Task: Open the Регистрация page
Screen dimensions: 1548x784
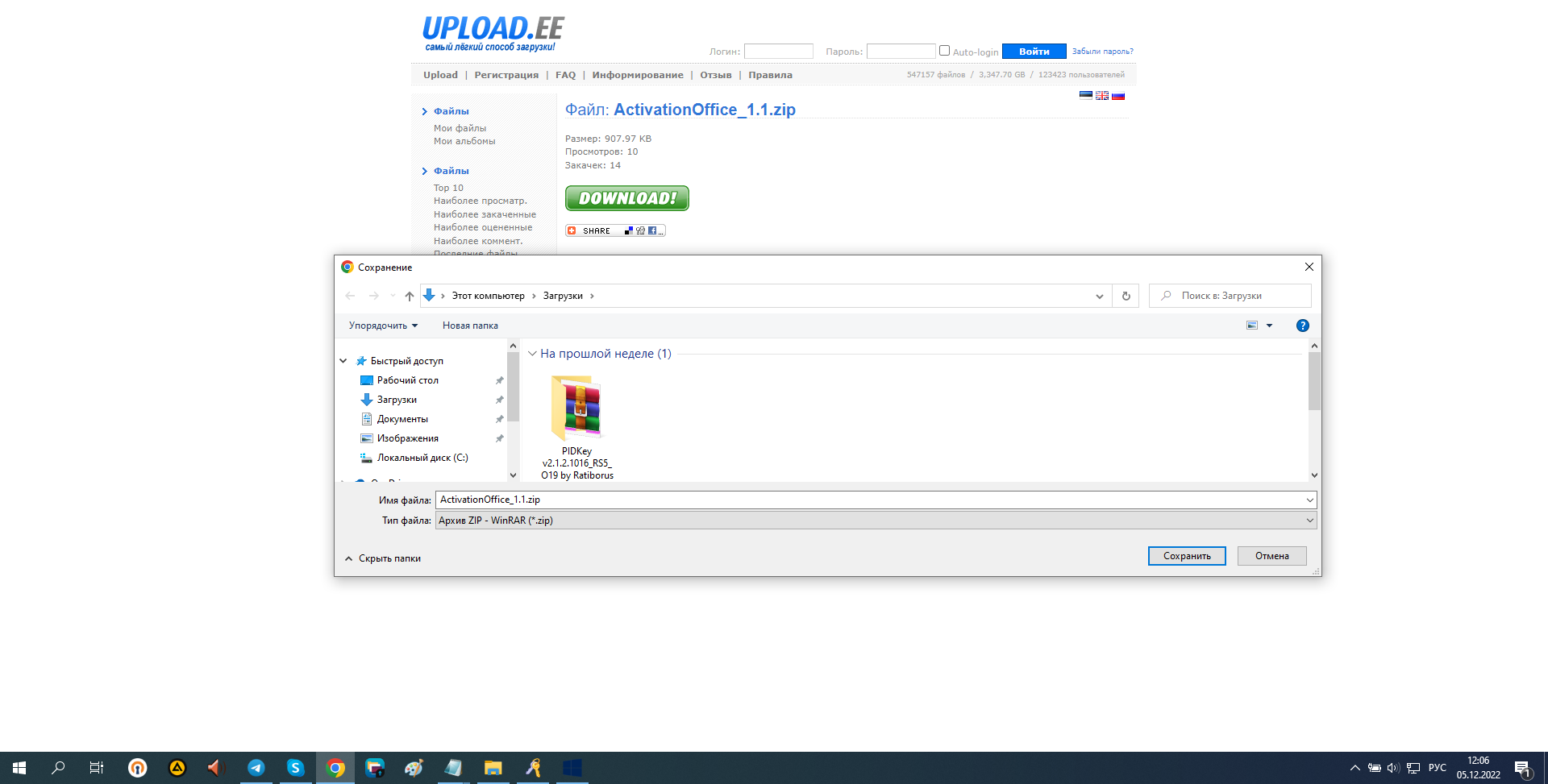Action: point(506,75)
